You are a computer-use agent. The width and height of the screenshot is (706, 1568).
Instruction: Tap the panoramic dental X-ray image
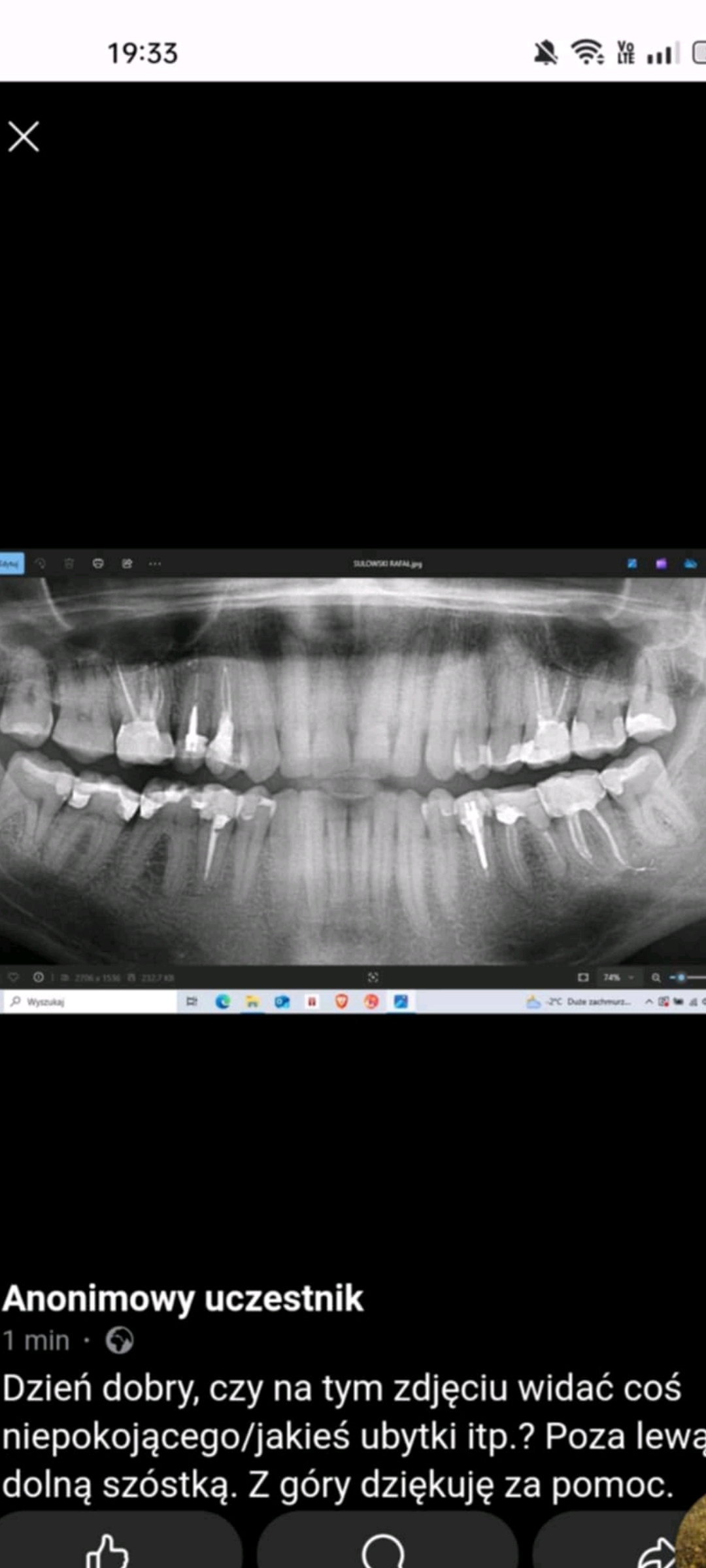[x=353, y=771]
